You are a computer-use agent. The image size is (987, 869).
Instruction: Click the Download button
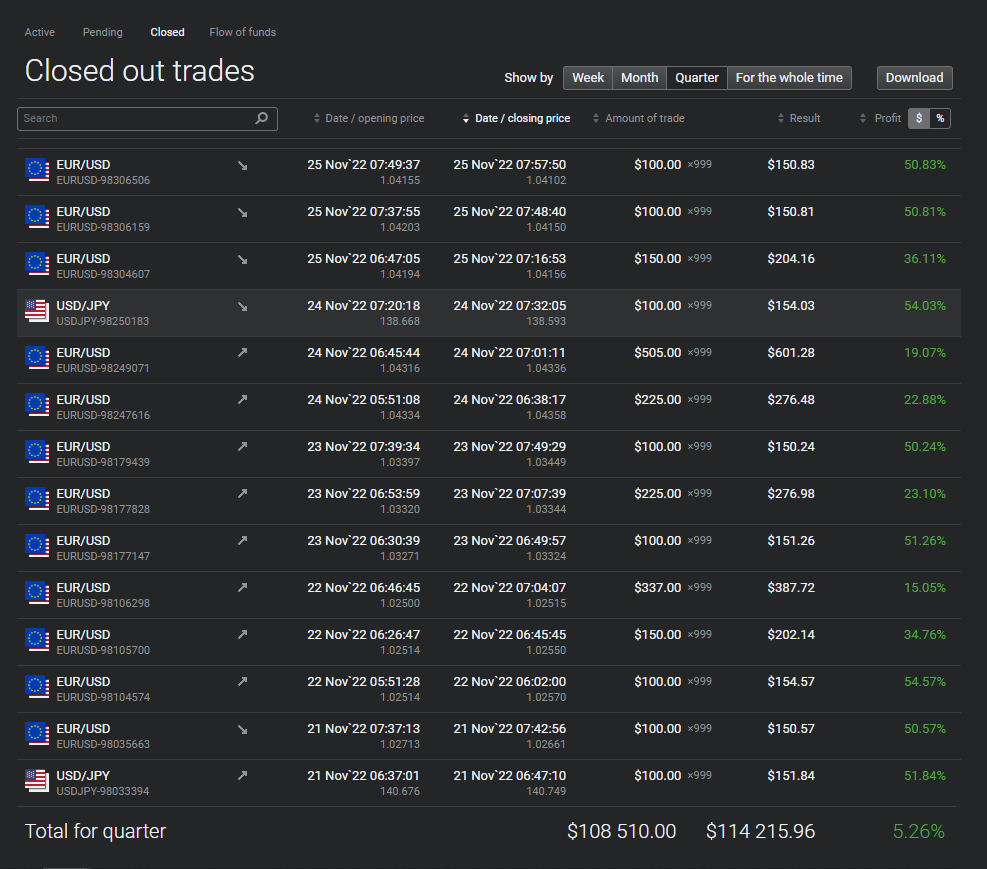point(914,78)
